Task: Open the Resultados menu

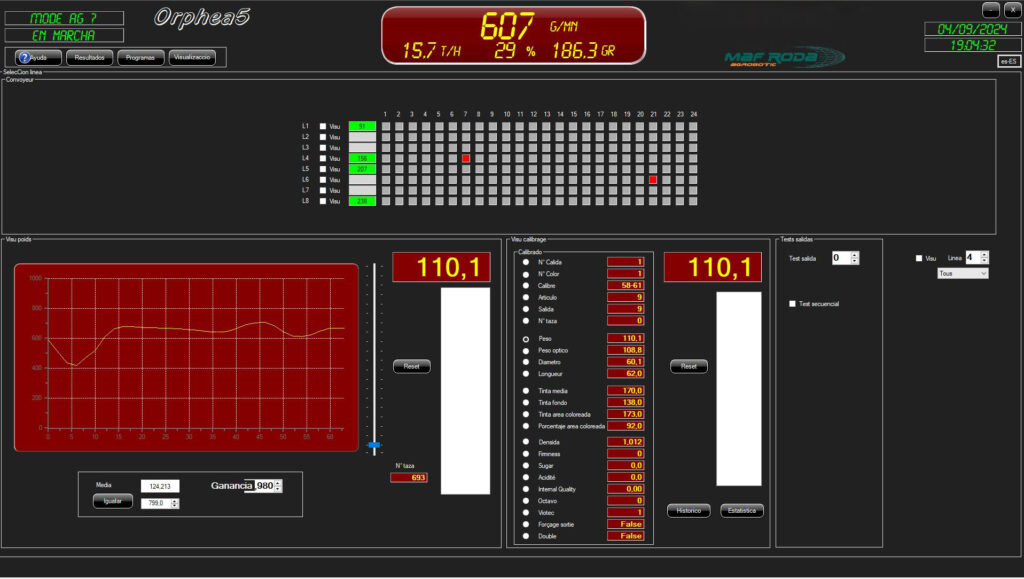Action: [x=90, y=58]
